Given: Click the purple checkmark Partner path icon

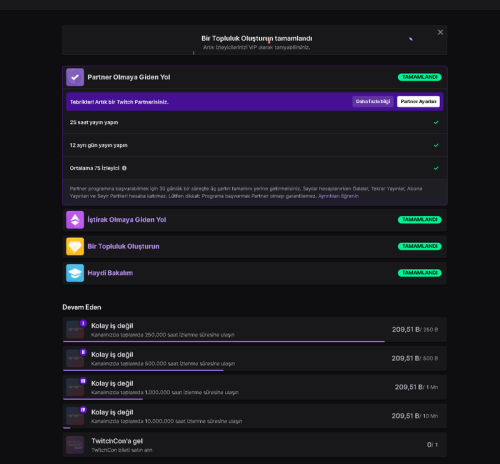Looking at the screenshot, I should click(x=75, y=77).
